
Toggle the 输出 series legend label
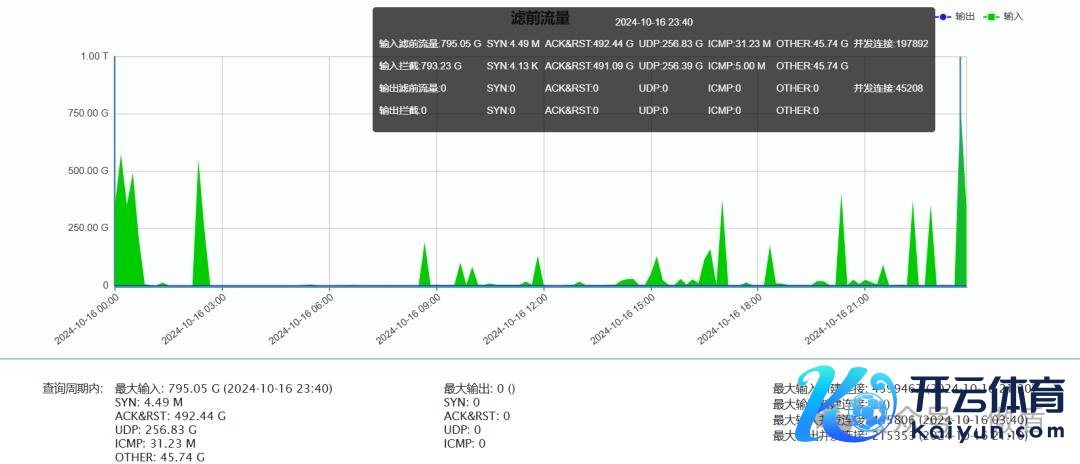click(x=965, y=17)
